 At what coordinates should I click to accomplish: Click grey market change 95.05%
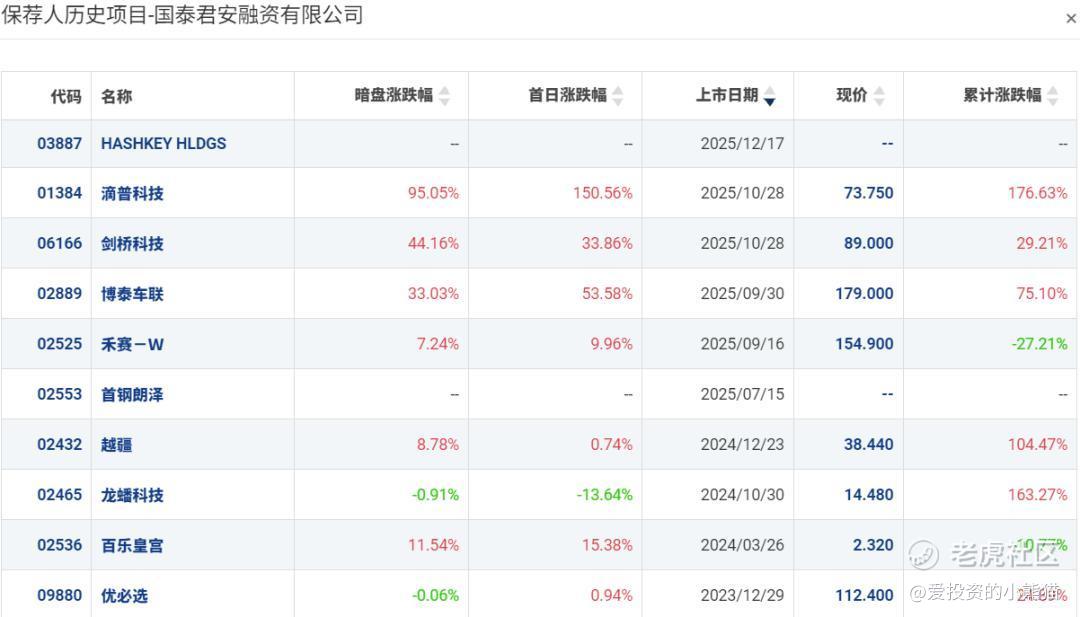coord(433,193)
